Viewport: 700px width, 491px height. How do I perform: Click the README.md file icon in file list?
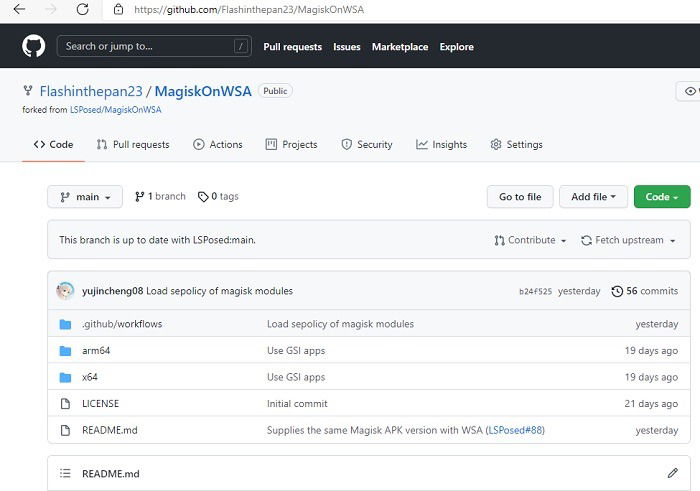click(65, 430)
